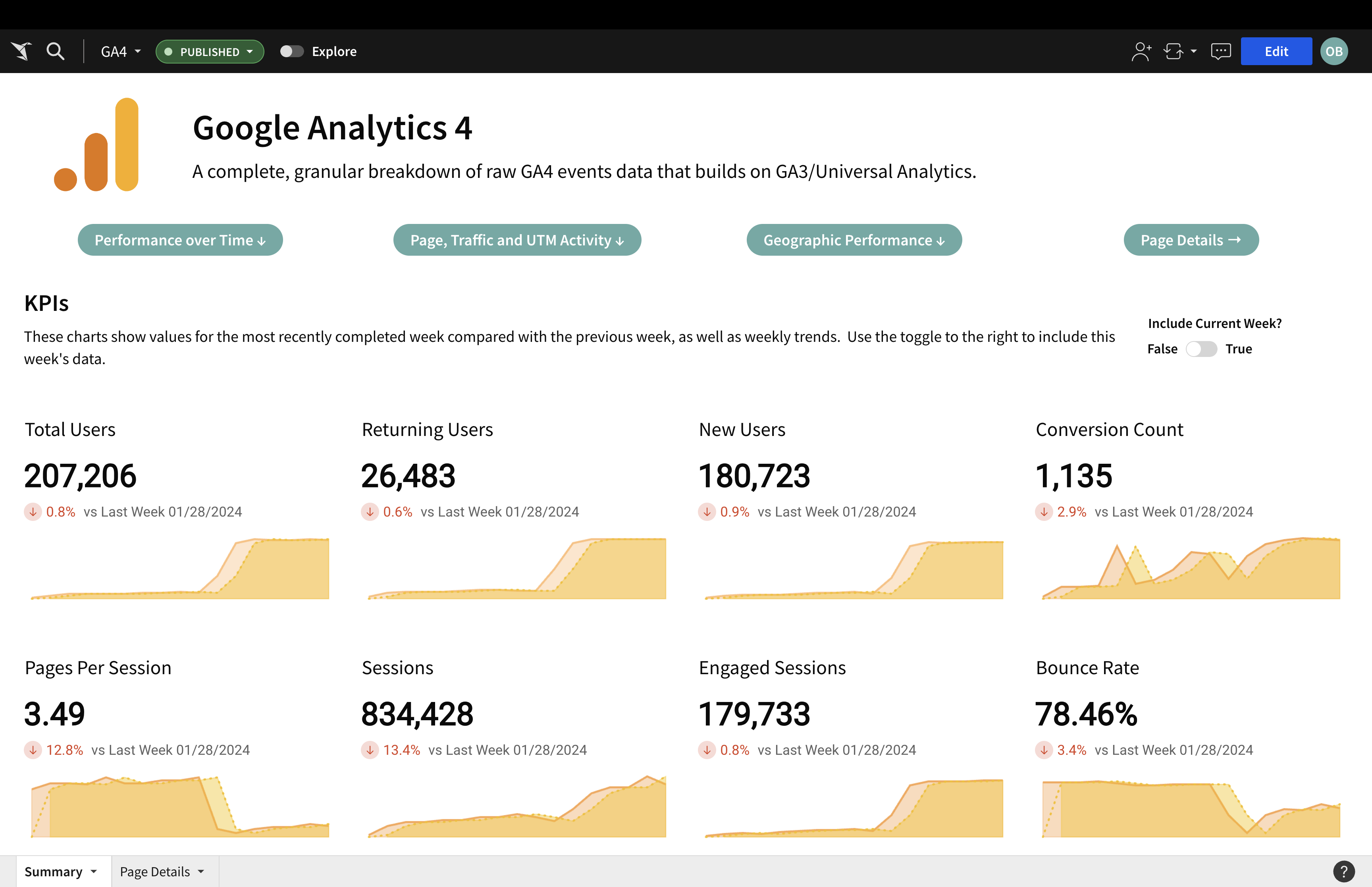Image resolution: width=1372 pixels, height=887 pixels.
Task: Click the blue Edit button
Action: (1276, 51)
